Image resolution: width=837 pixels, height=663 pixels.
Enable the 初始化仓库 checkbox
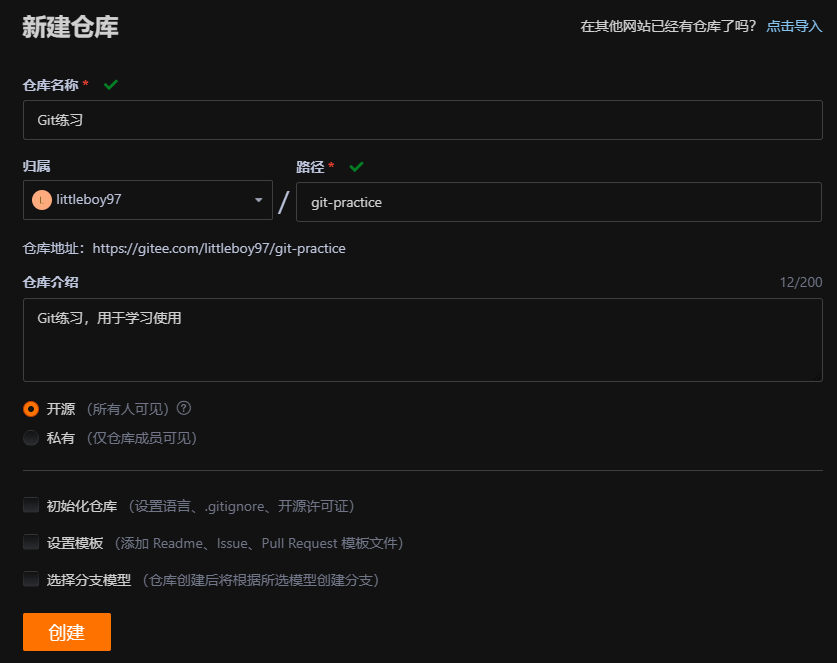pyautogui.click(x=31, y=506)
